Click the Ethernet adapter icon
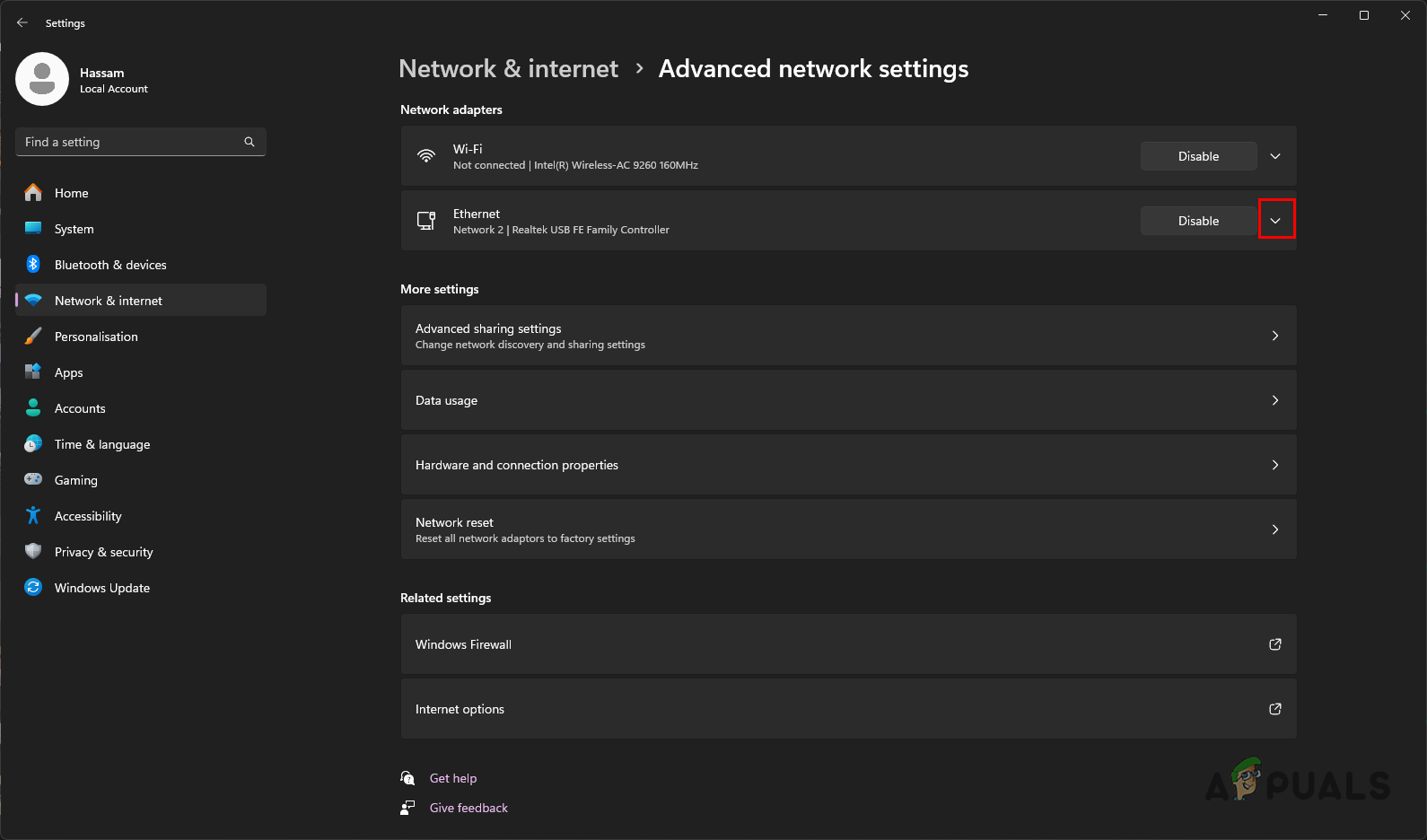The image size is (1427, 840). (426, 220)
